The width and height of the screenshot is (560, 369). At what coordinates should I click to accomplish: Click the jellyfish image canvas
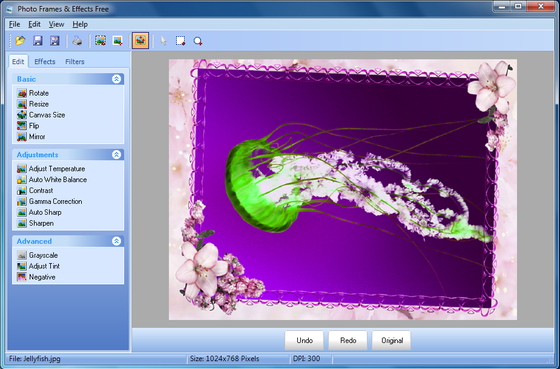(343, 189)
